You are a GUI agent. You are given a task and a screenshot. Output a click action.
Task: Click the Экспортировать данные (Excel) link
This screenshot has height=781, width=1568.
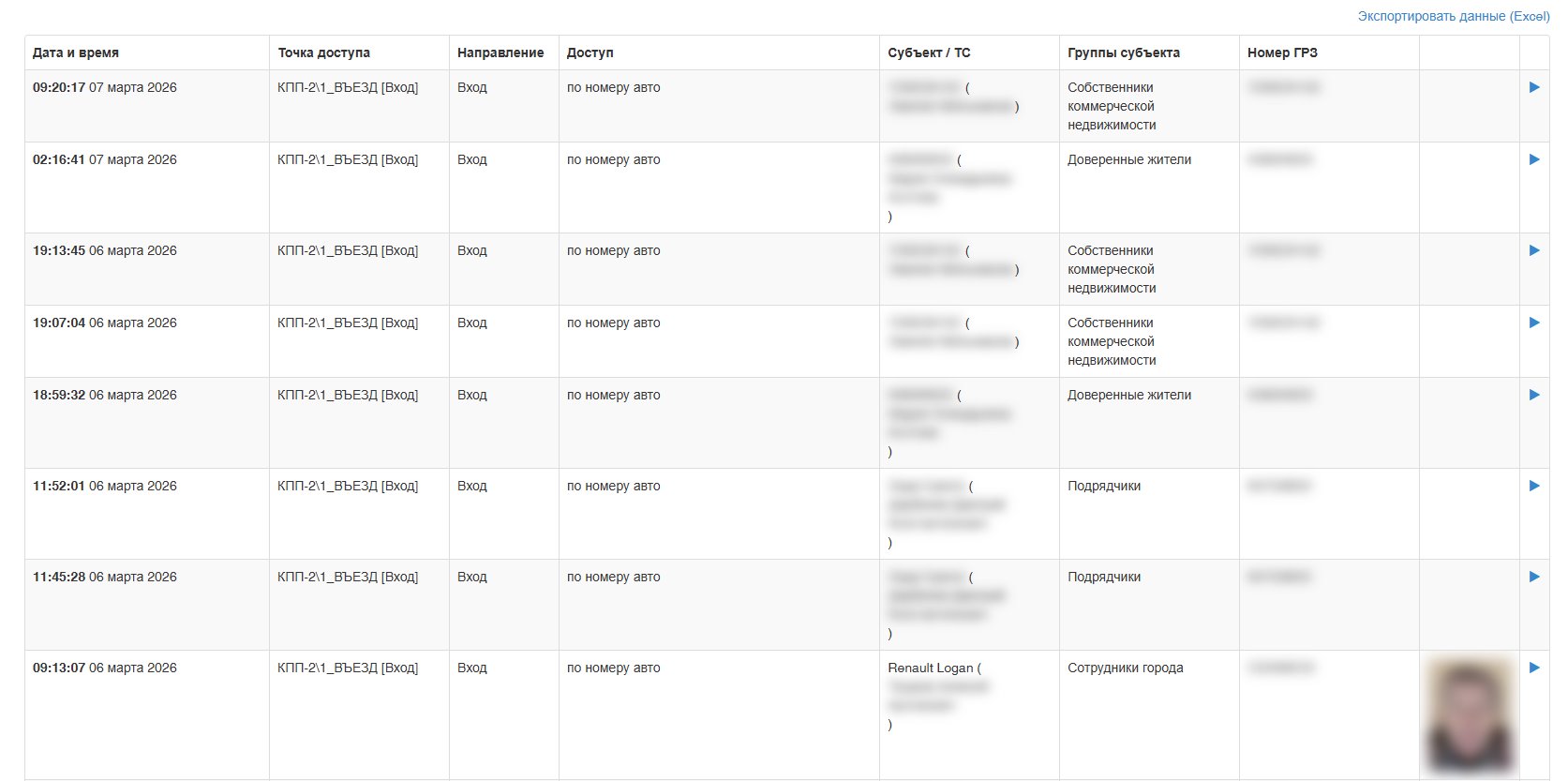point(1453,16)
